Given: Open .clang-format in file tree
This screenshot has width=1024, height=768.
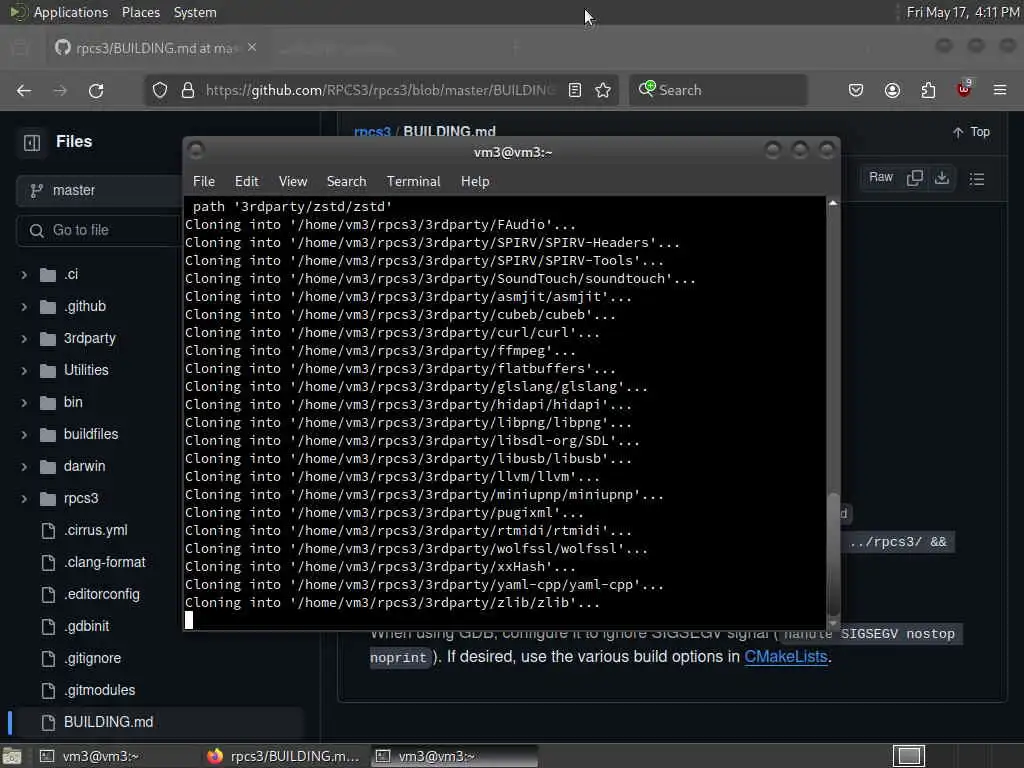Looking at the screenshot, I should pyautogui.click(x=104, y=562).
